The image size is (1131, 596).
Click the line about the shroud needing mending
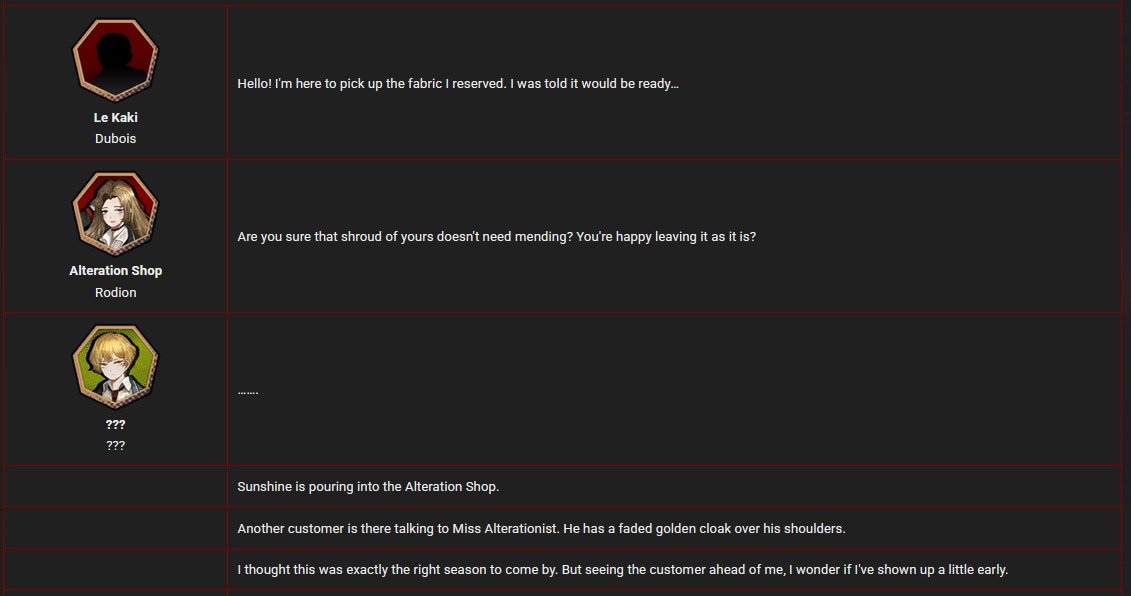[496, 237]
